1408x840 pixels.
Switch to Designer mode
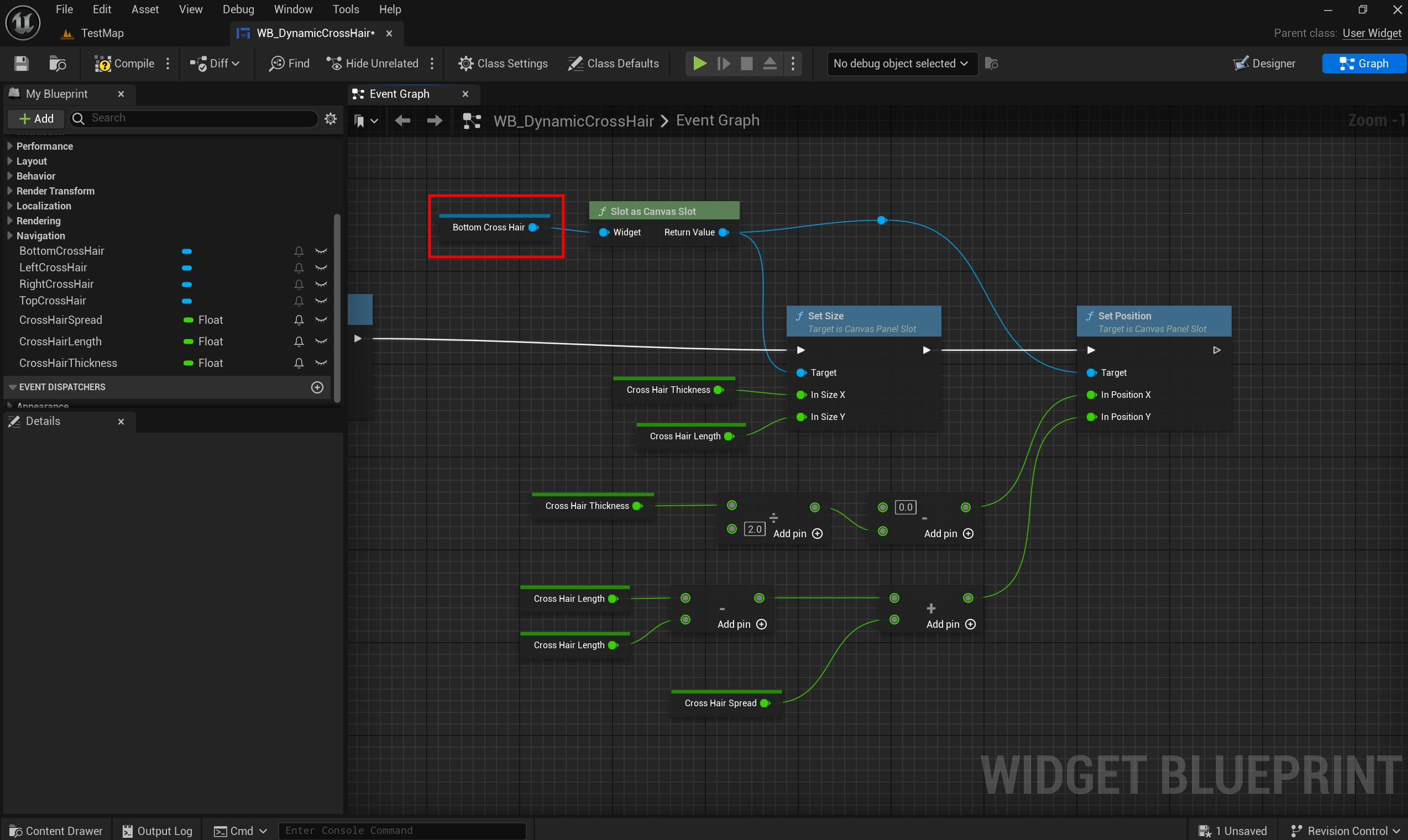(x=1264, y=64)
